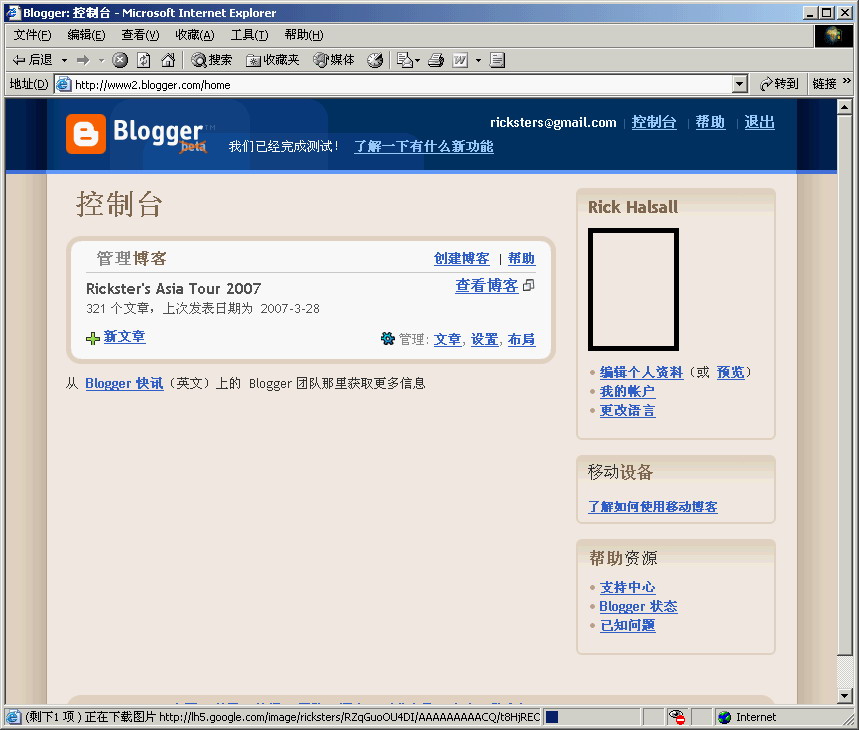Open the 设置 management link
859x730 pixels.
[x=485, y=340]
